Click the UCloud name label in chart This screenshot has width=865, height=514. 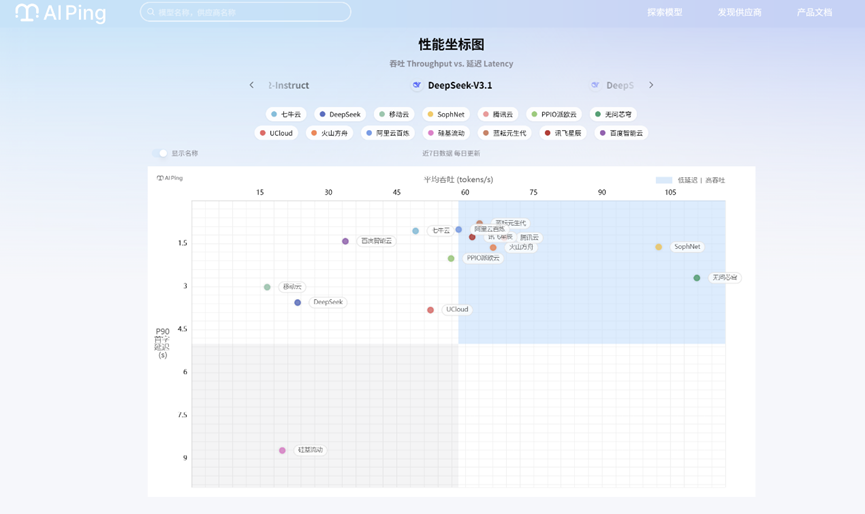457,309
